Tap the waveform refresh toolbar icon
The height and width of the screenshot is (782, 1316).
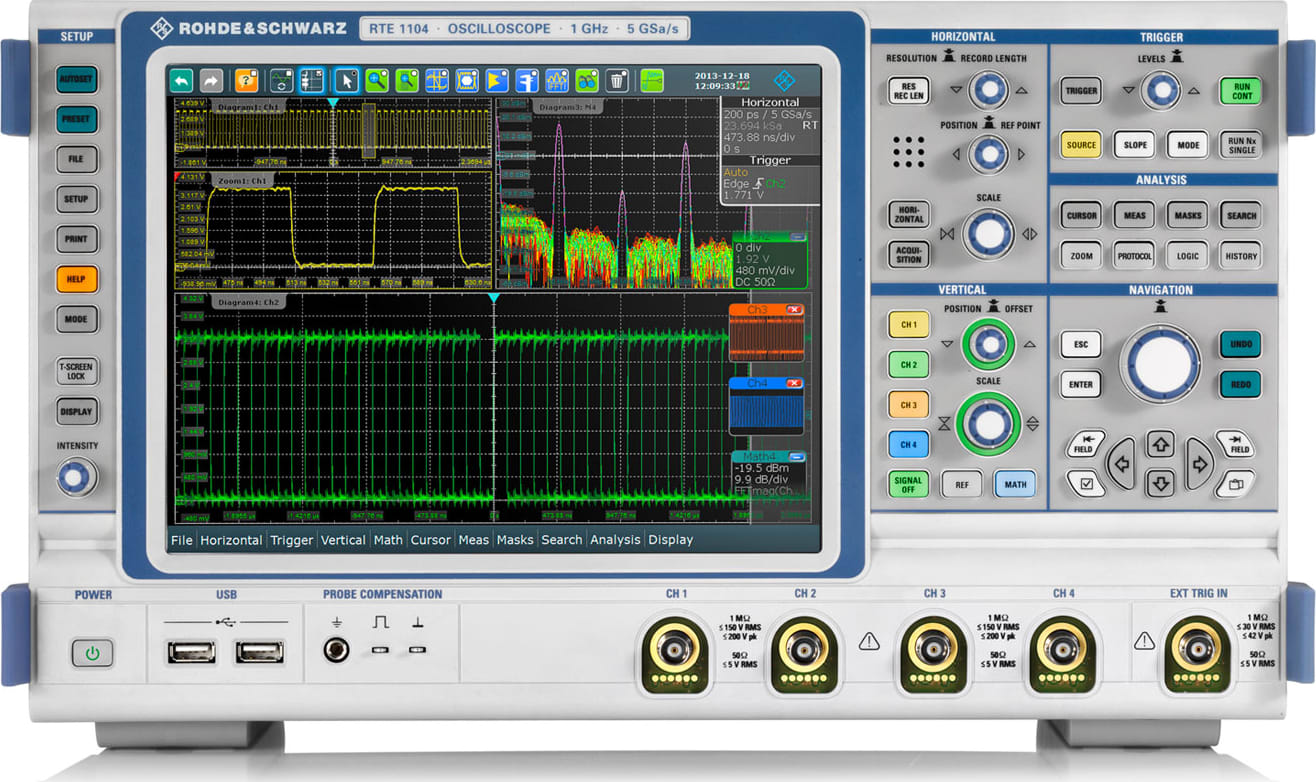pos(281,80)
